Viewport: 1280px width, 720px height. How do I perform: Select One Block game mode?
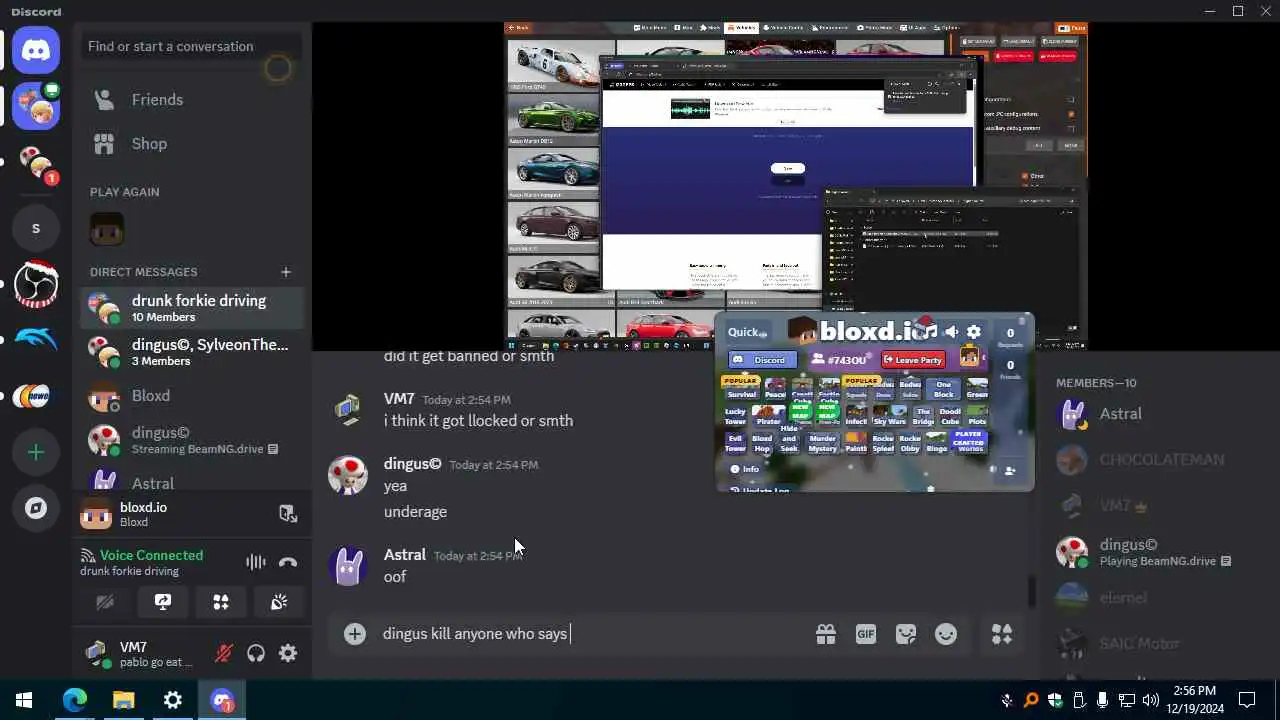coord(943,389)
